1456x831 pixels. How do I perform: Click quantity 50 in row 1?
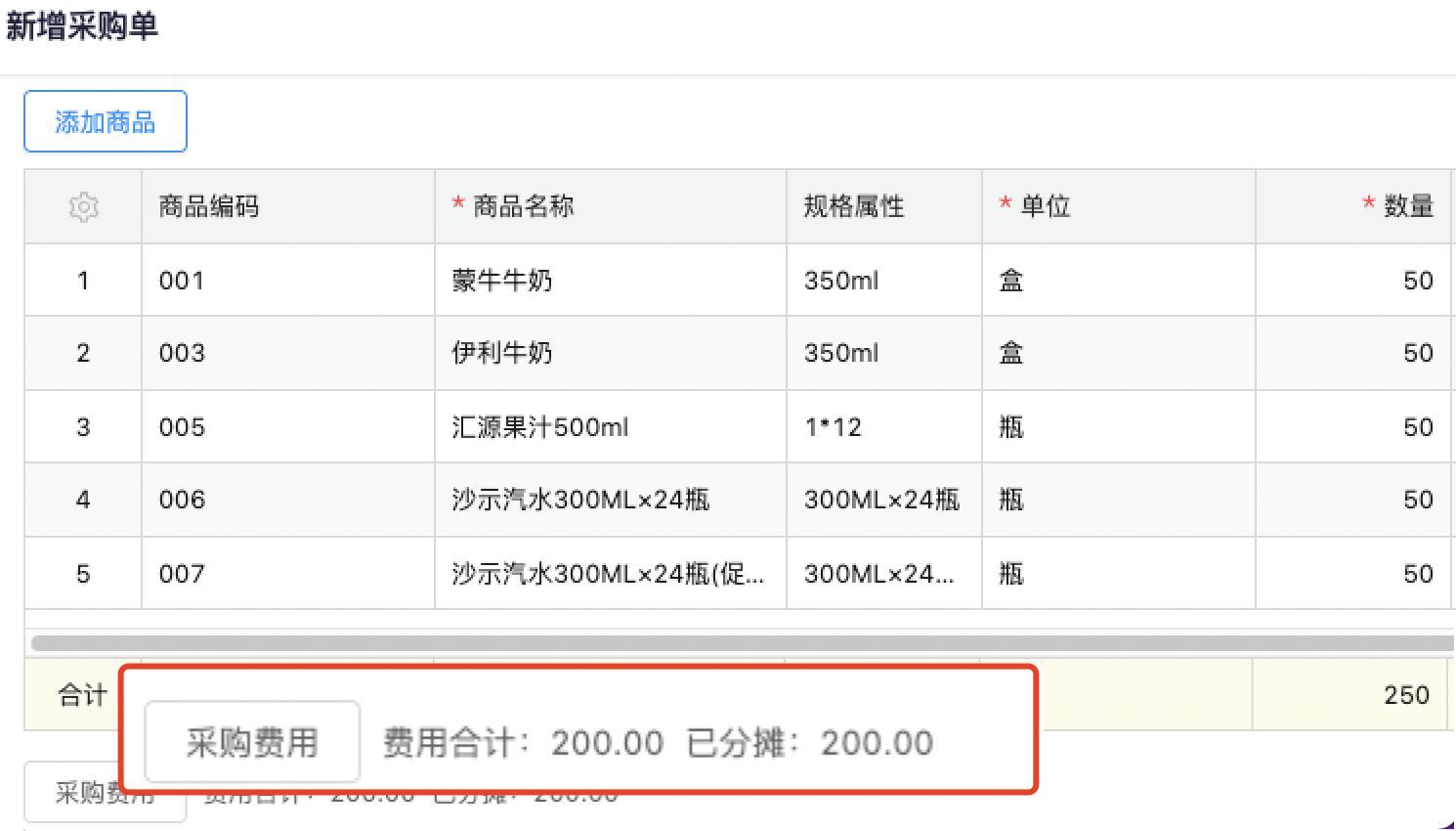1417,281
